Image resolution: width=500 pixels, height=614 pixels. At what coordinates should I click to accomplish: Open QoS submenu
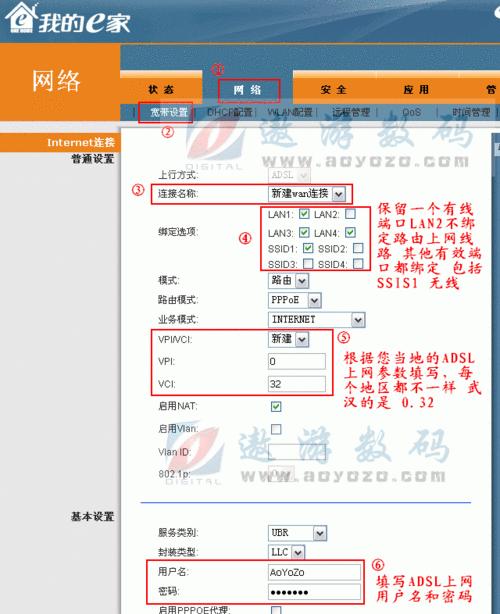412,112
